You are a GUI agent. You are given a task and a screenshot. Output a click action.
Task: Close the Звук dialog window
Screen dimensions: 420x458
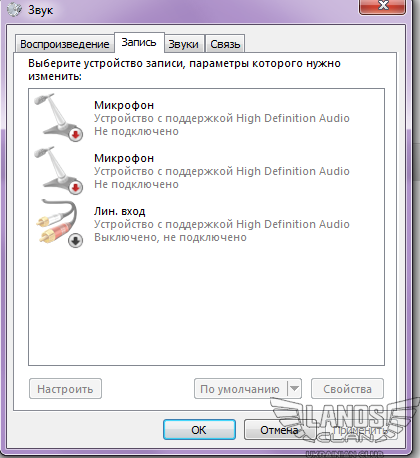tap(383, 6)
